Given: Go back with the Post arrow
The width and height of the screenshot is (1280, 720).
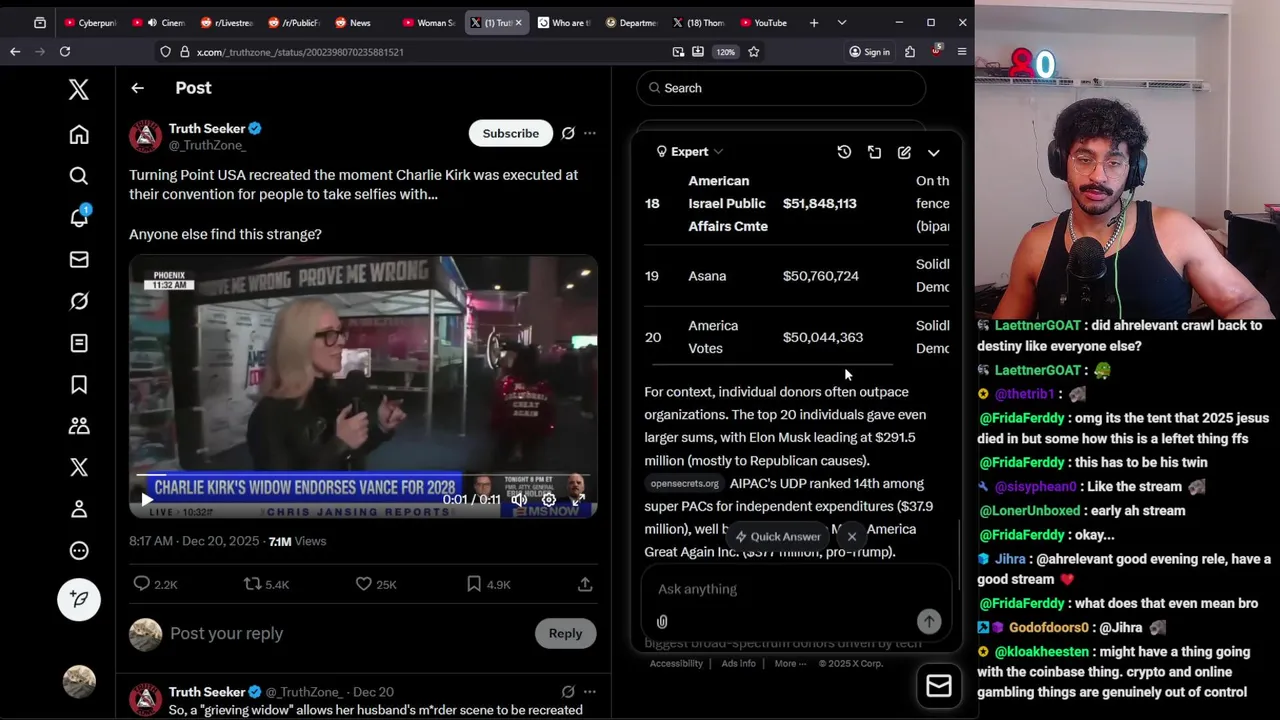Looking at the screenshot, I should click(137, 88).
